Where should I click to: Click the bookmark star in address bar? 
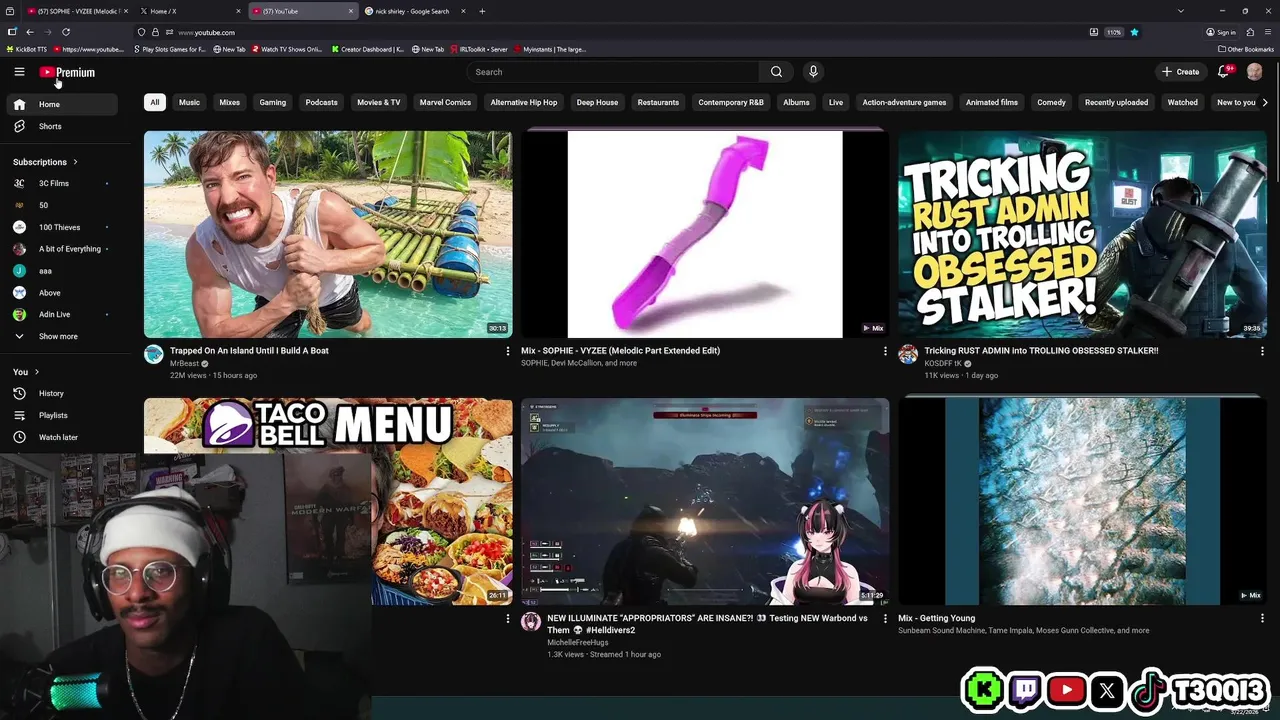tap(1134, 32)
